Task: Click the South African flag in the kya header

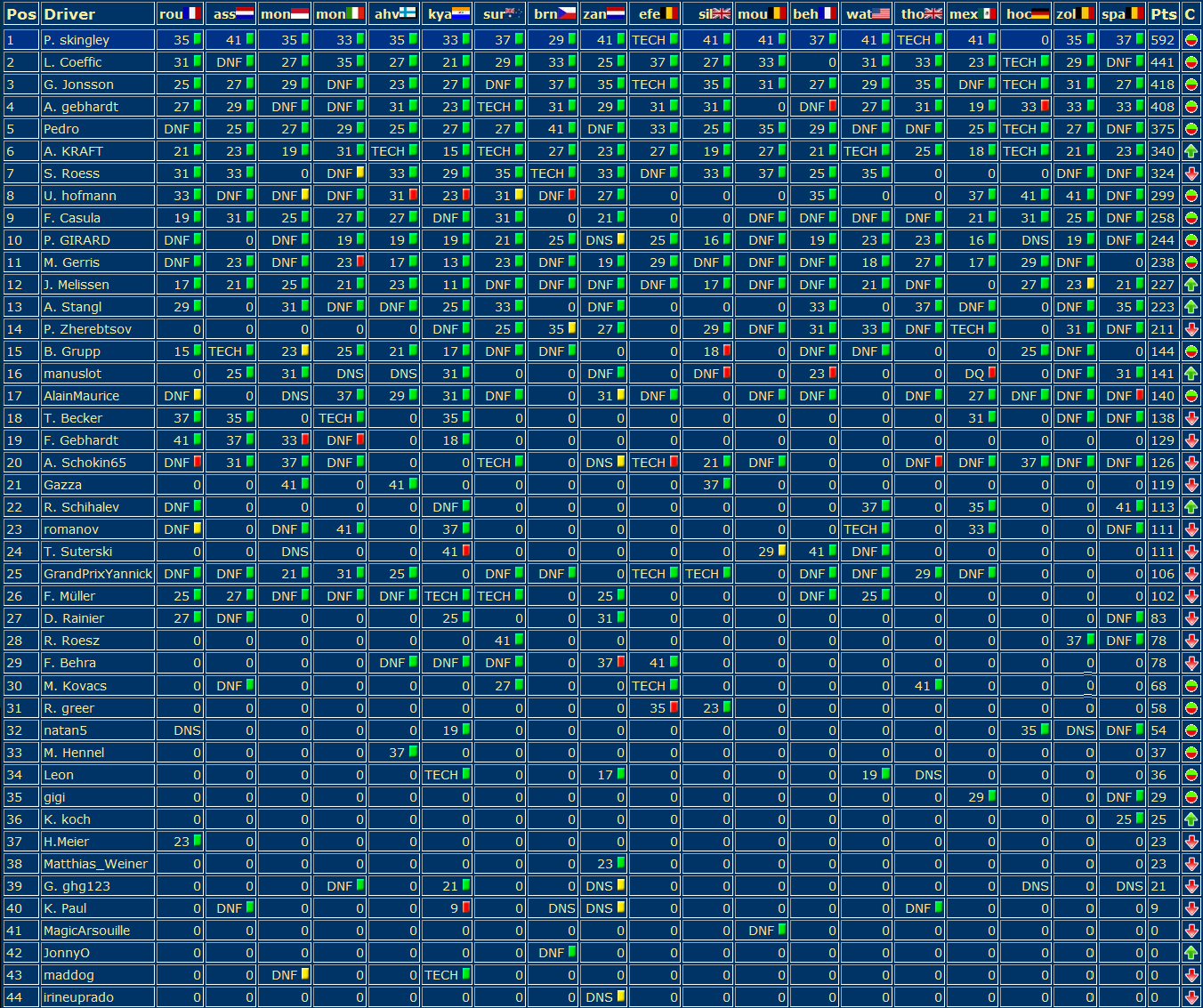Action: tap(461, 13)
